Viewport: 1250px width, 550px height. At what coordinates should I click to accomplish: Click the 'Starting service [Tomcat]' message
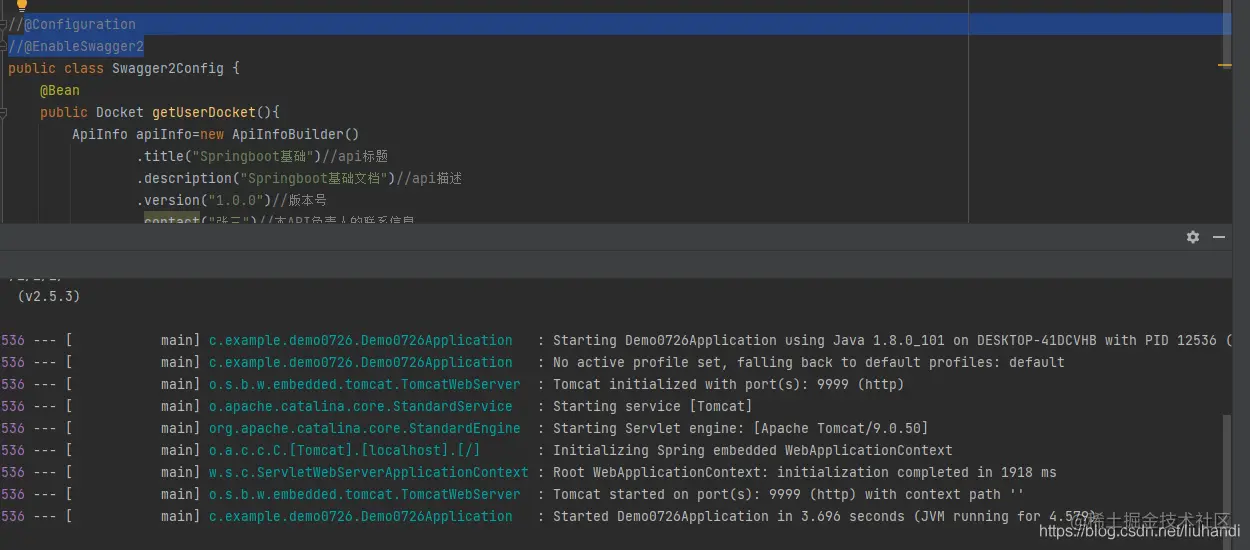652,406
